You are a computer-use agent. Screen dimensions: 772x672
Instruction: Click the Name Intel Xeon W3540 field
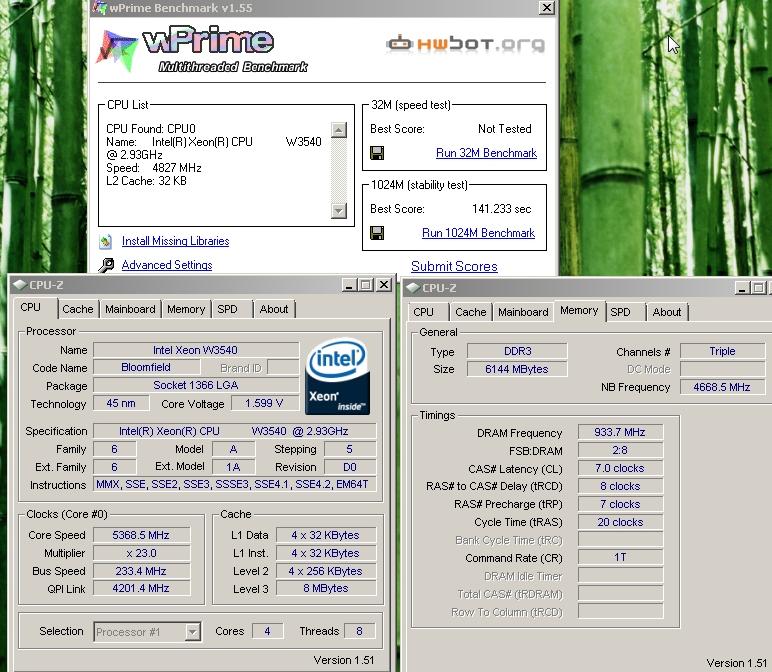point(196,350)
